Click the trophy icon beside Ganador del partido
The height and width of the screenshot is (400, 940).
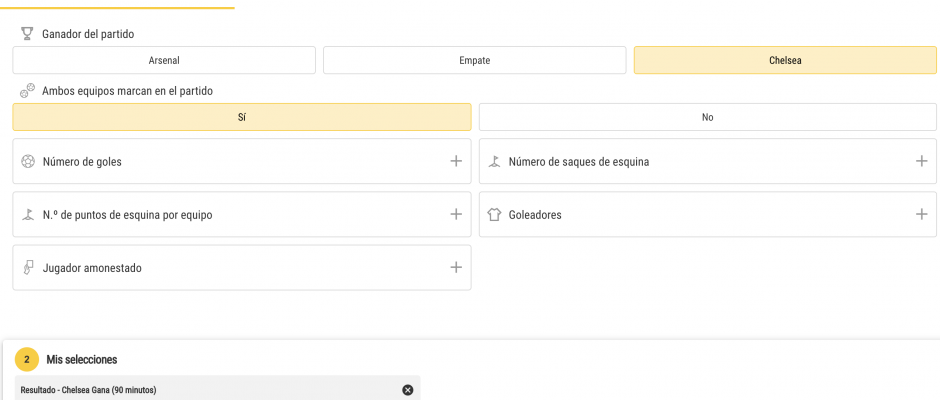[x=26, y=34]
